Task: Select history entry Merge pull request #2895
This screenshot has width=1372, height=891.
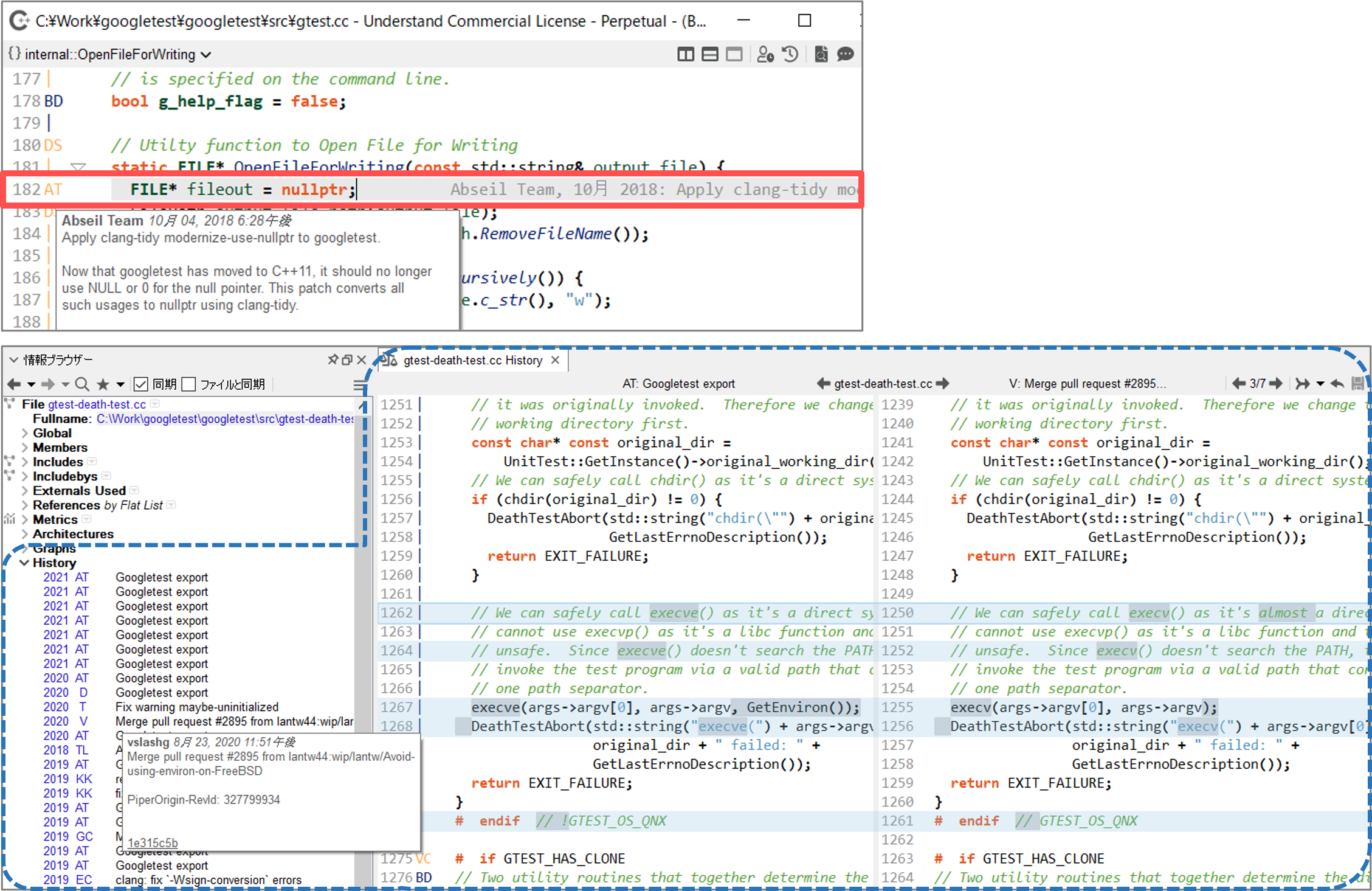Action: tap(234, 722)
